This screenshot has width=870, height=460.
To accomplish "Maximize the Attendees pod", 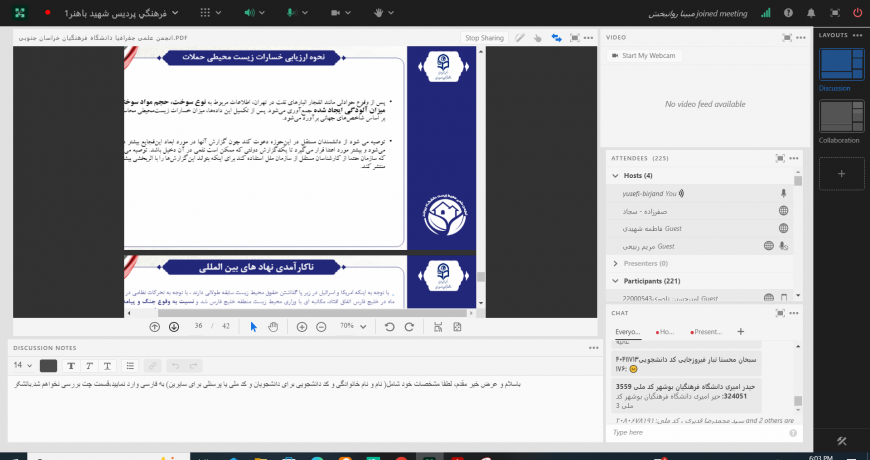I will click(x=780, y=158).
